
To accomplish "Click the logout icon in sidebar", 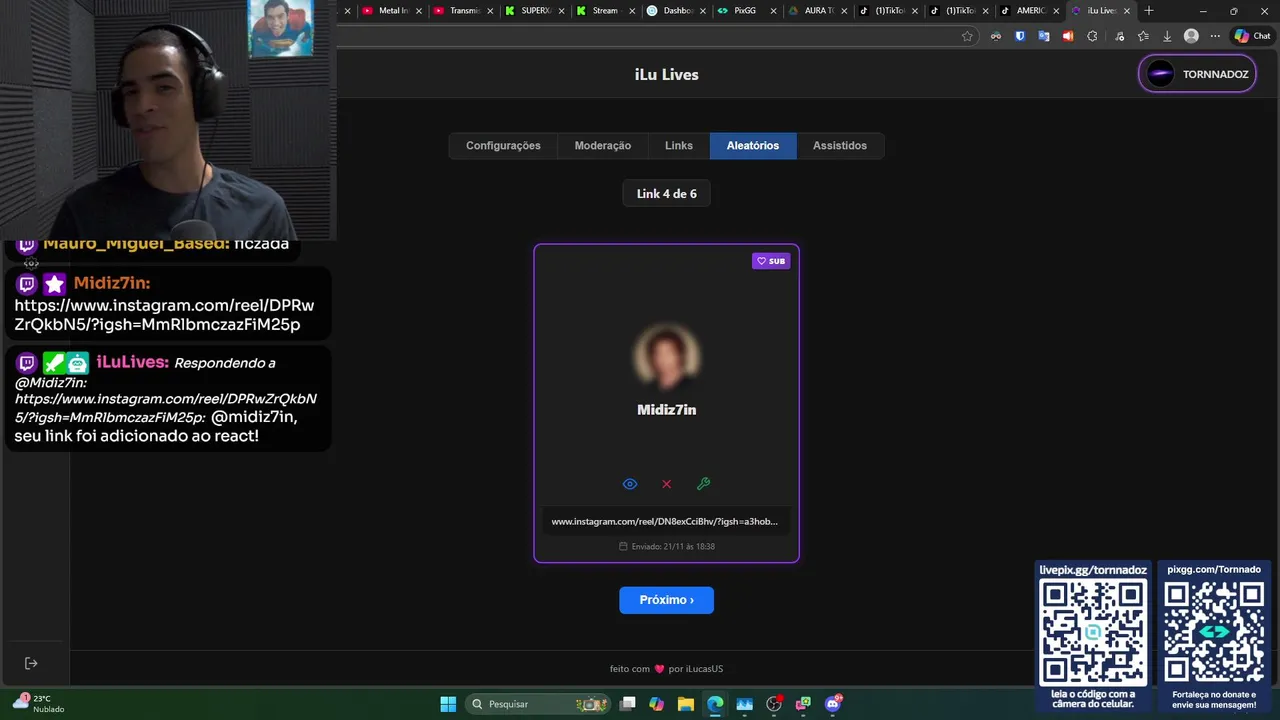I will 31,663.
